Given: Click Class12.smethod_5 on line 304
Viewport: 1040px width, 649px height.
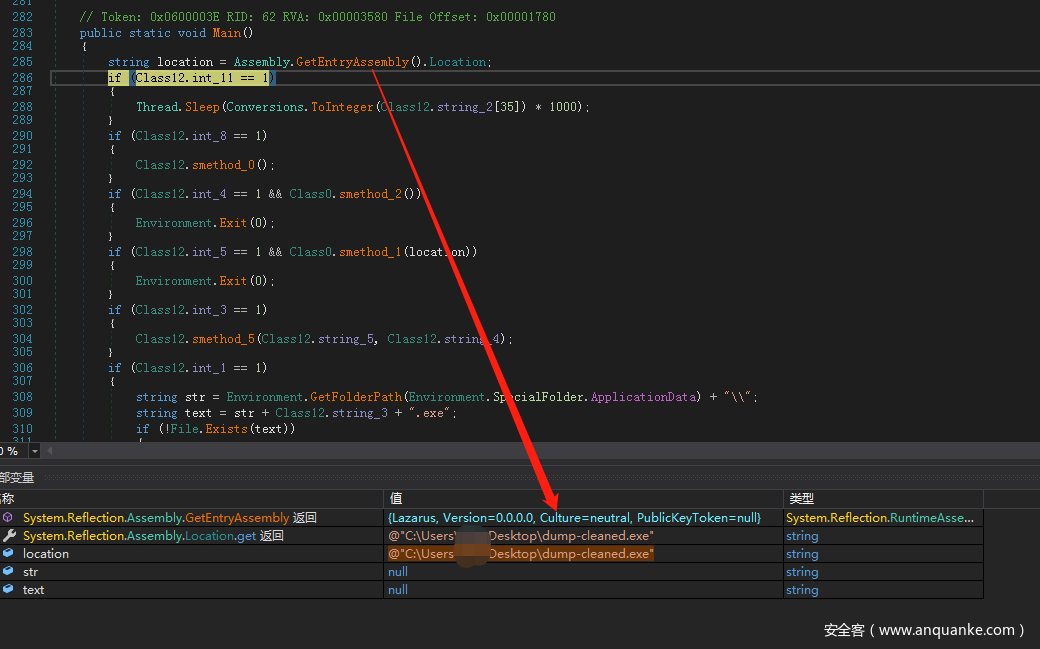Looking at the screenshot, I should [x=195, y=338].
